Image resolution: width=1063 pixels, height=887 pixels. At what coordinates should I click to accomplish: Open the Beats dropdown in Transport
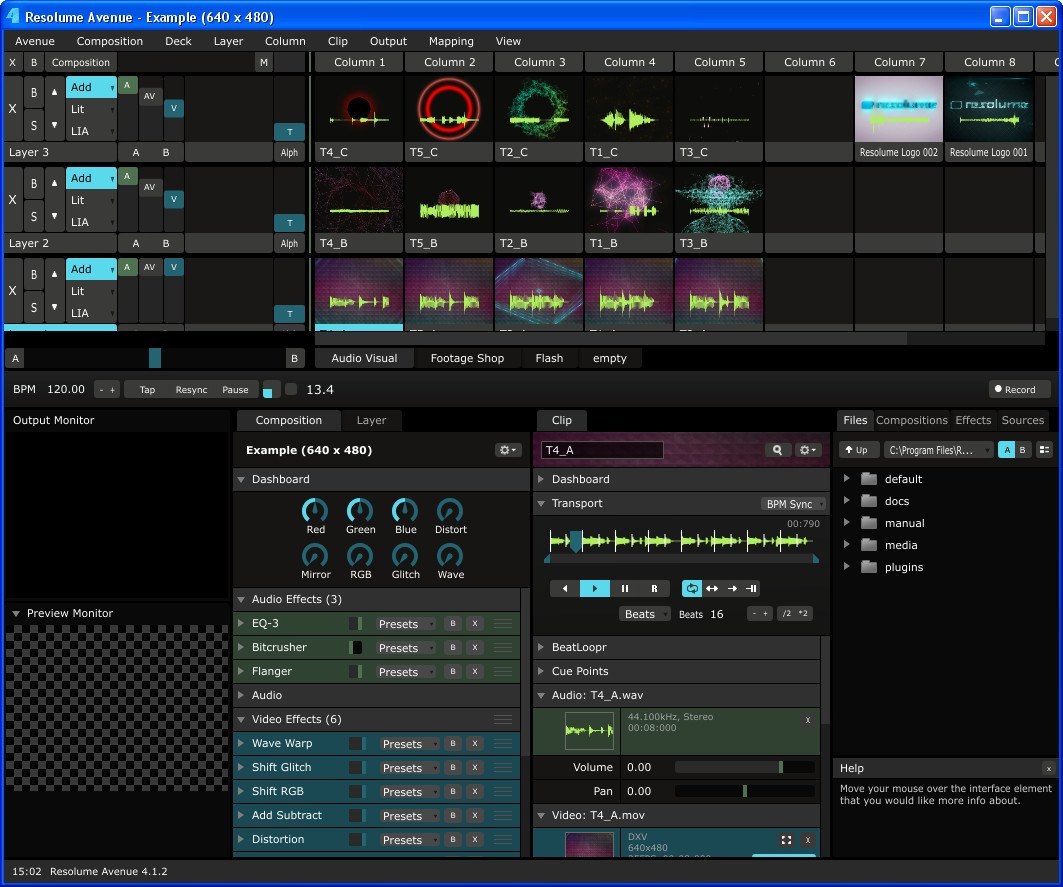(x=644, y=614)
